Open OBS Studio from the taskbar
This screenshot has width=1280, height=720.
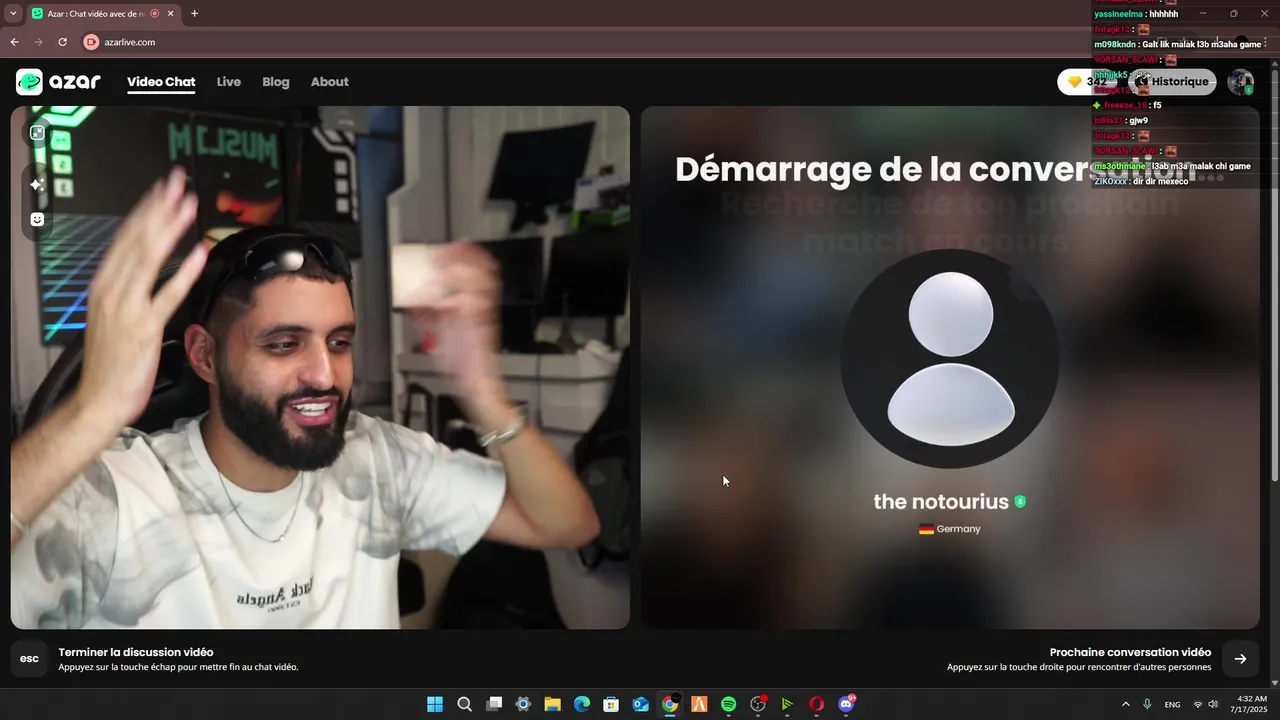pos(758,704)
